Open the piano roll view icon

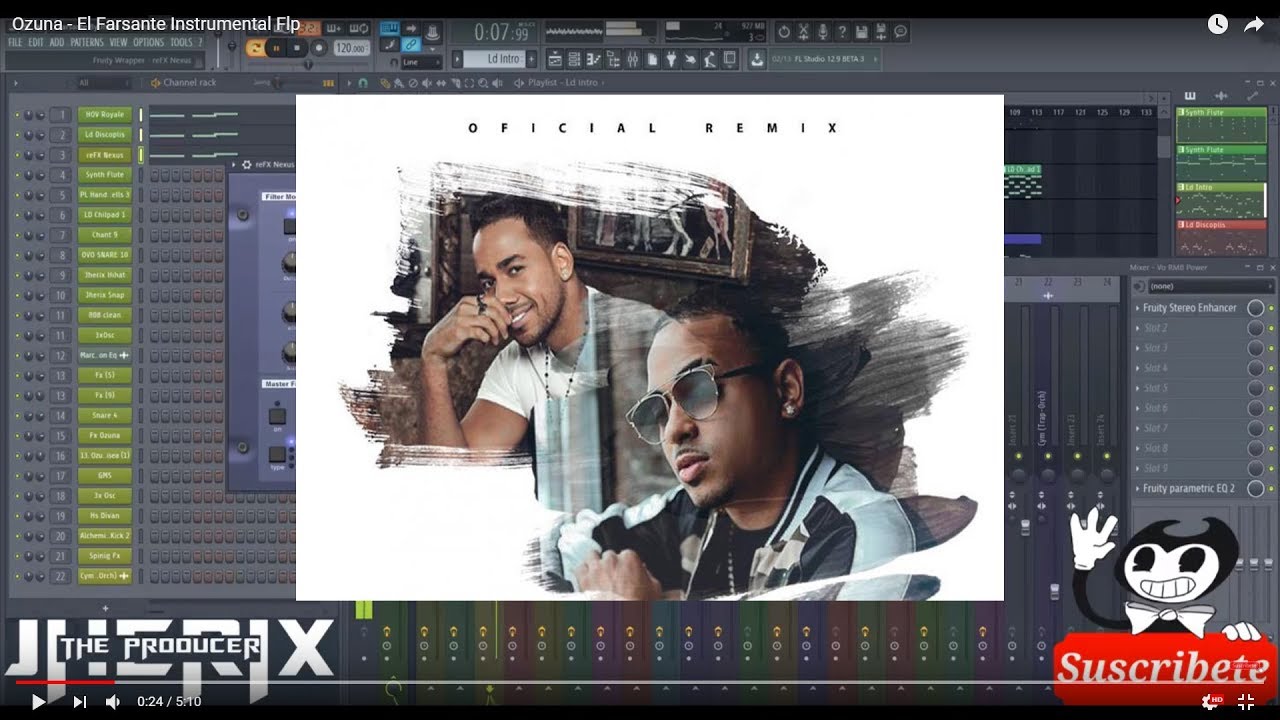click(594, 59)
